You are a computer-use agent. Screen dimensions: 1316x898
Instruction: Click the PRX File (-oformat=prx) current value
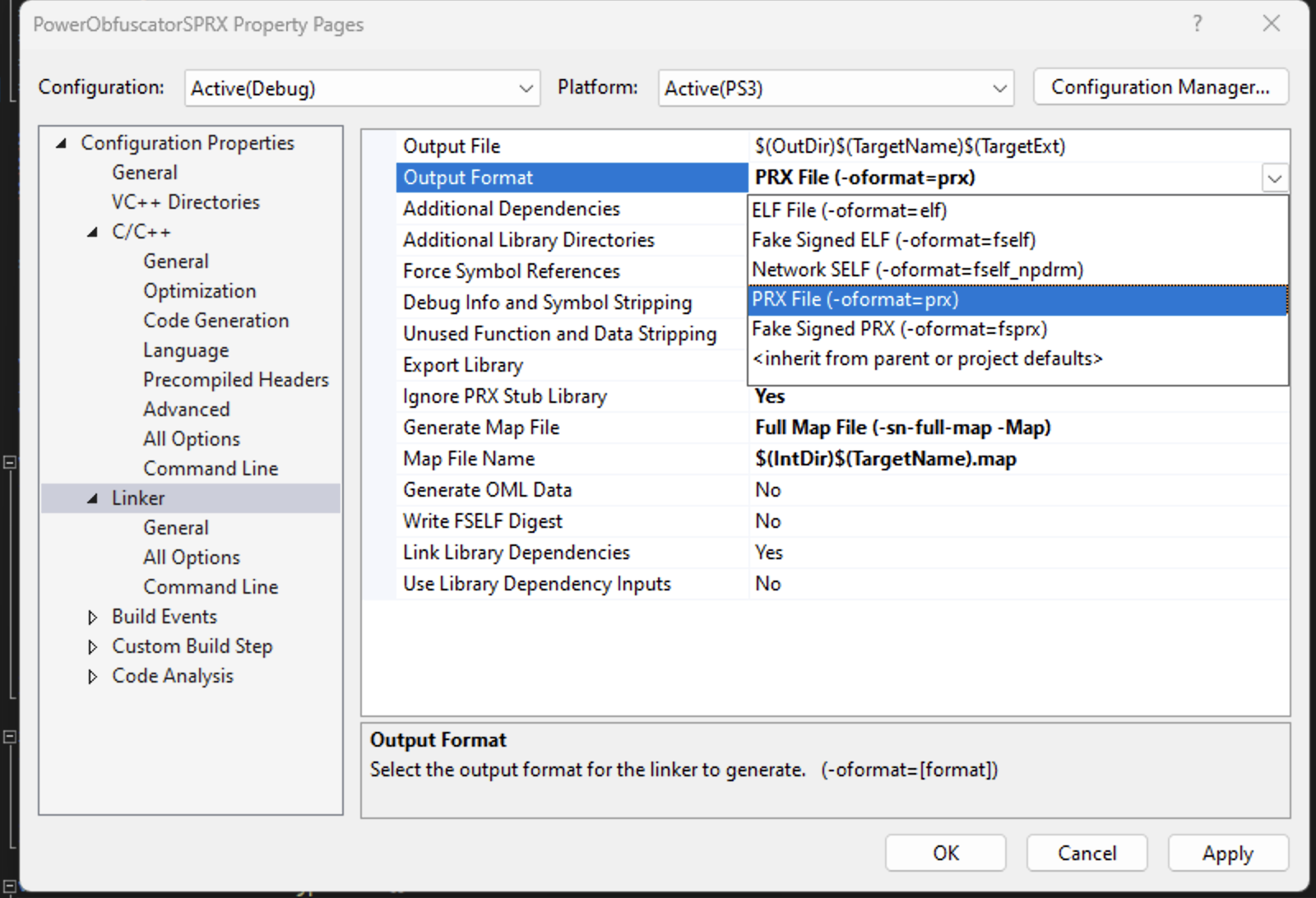pos(865,178)
